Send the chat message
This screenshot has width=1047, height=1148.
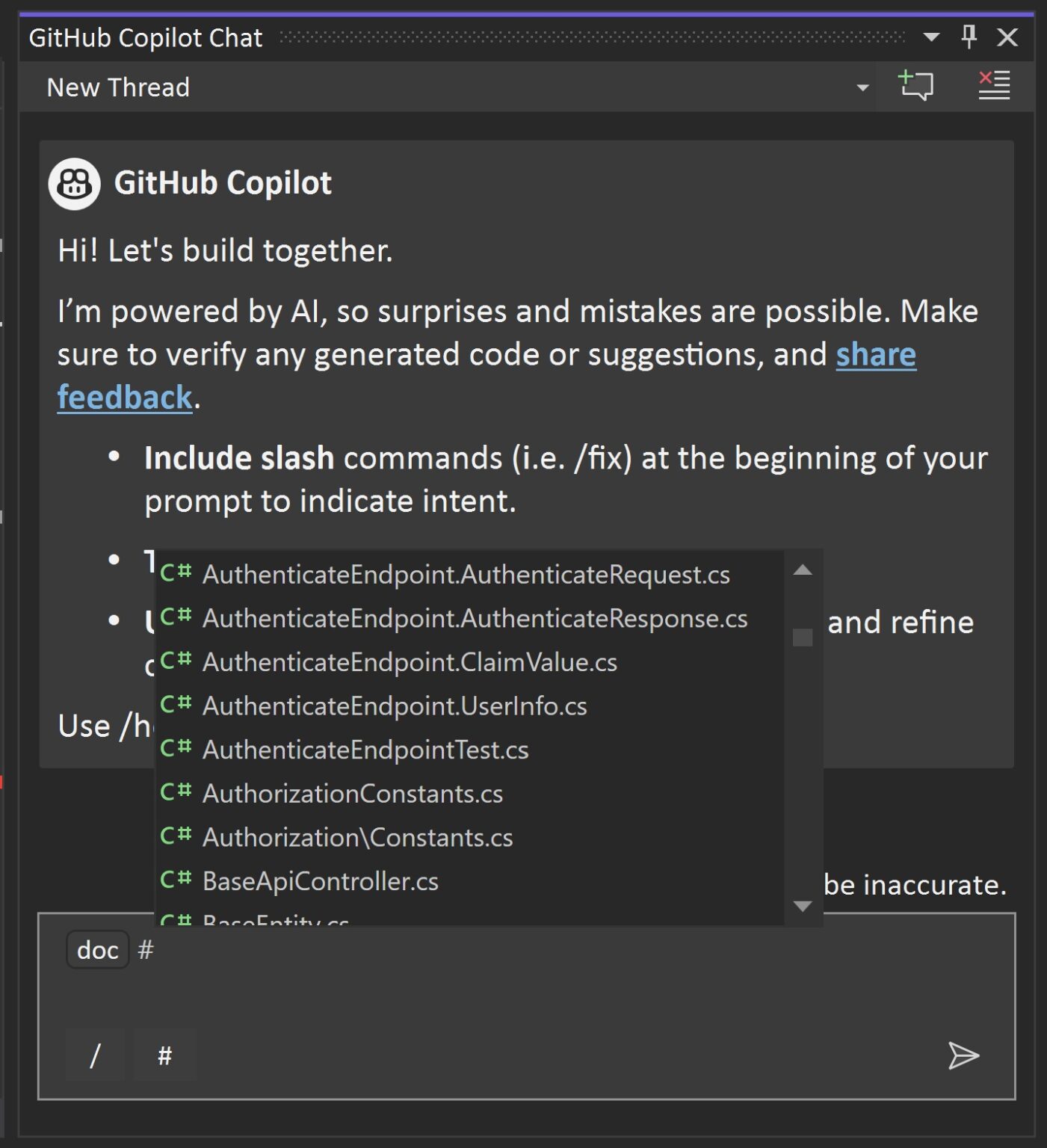click(964, 1055)
